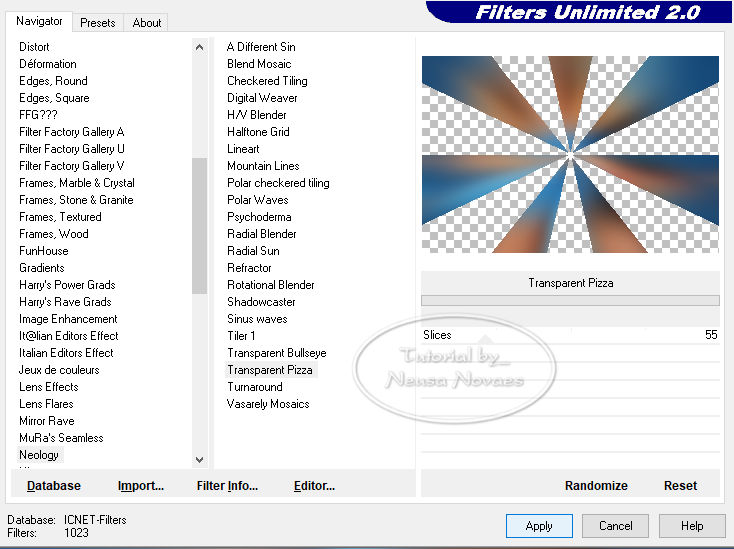Choose the Transparent Bullseye filter

click(x=277, y=353)
